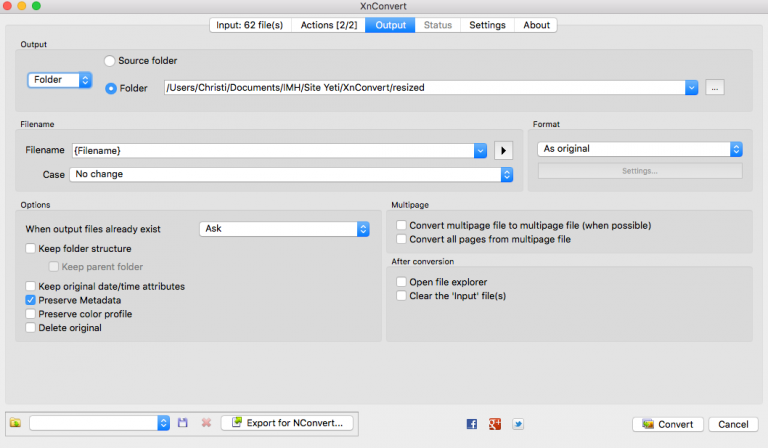Click the filename variables arrow button

pos(504,151)
